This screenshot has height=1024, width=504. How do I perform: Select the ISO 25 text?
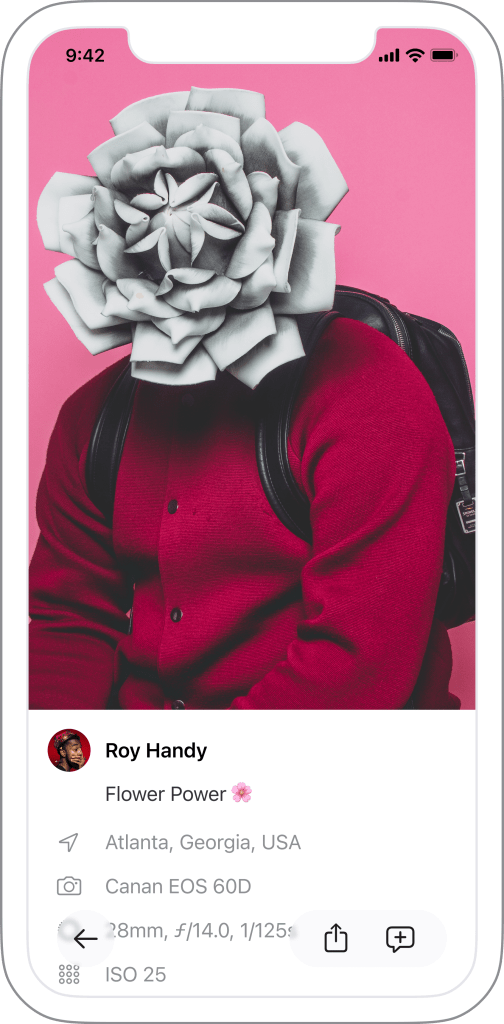tap(136, 974)
